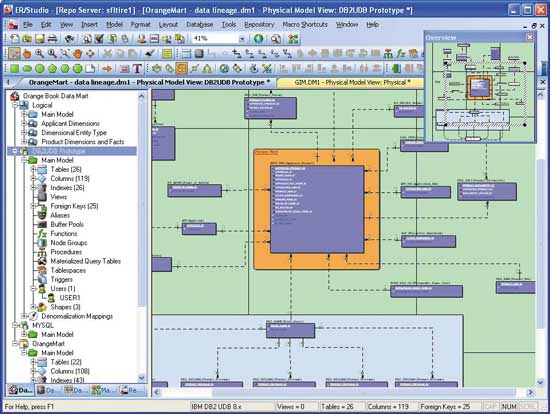Select the green pentagon shape tool
Image resolution: width=550 pixels, height=414 pixels.
point(52,68)
